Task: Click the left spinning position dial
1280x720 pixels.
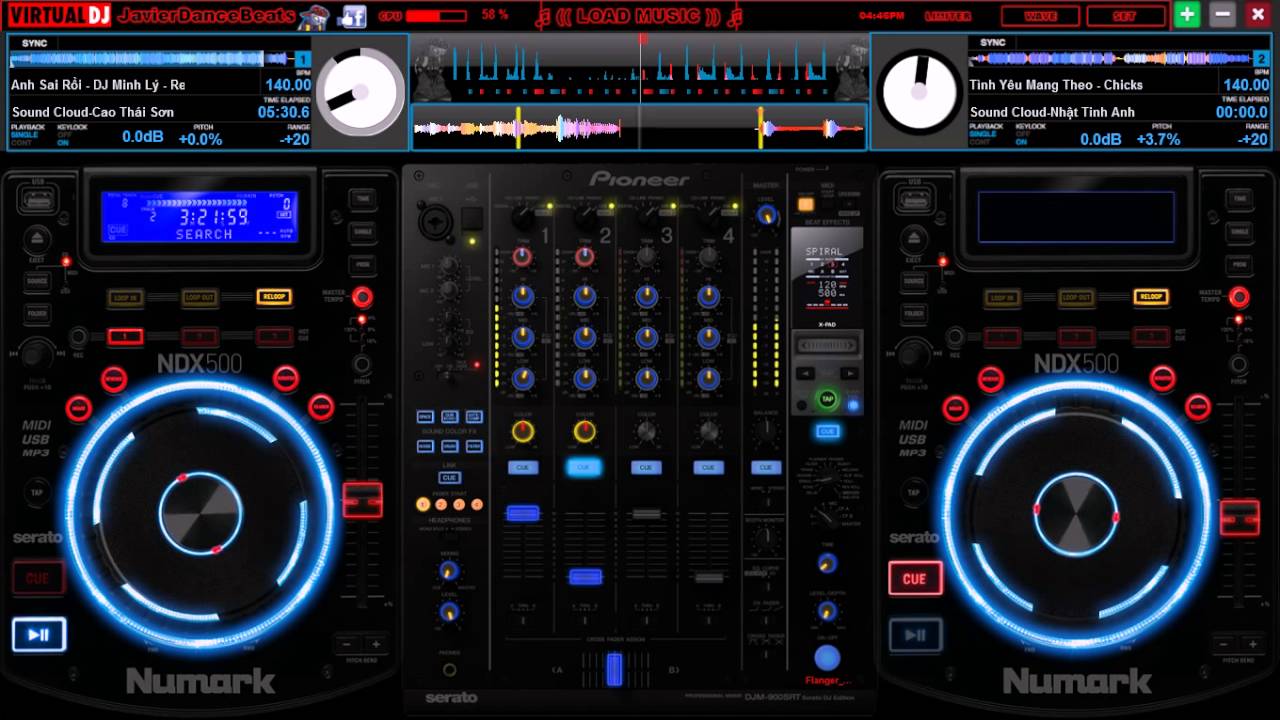Action: click(360, 92)
